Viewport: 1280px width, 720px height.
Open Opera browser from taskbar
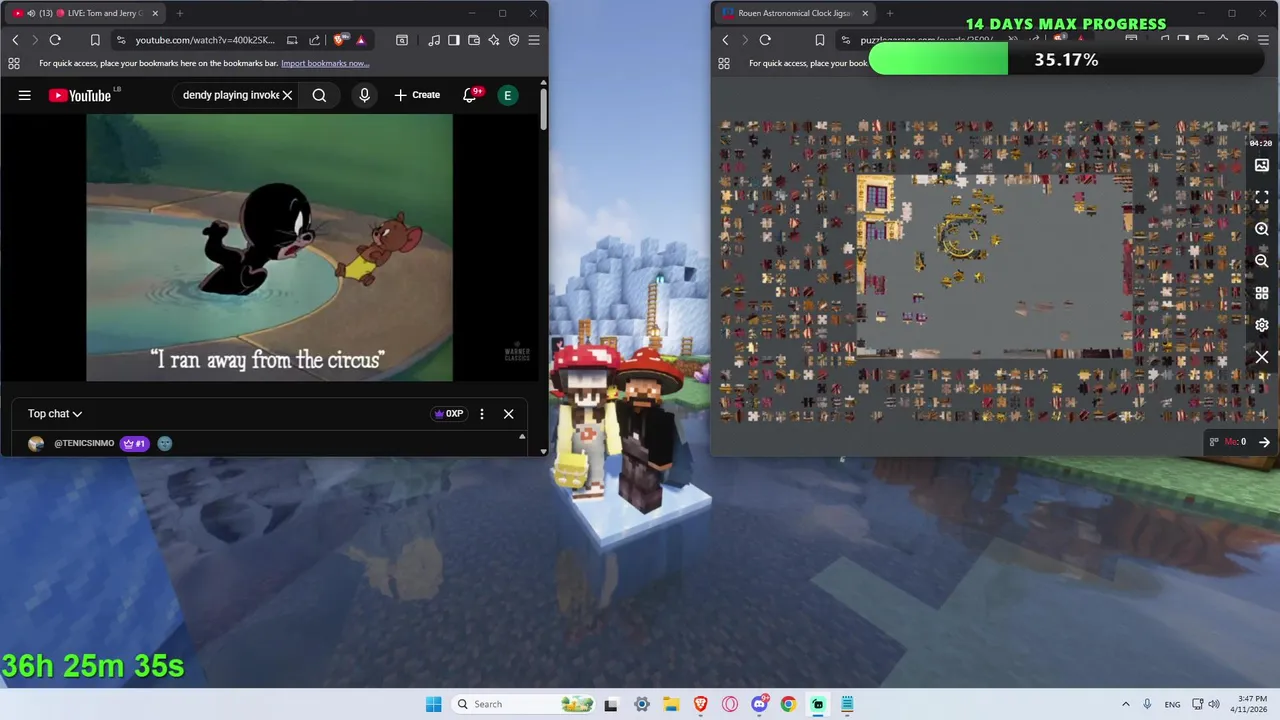click(730, 704)
